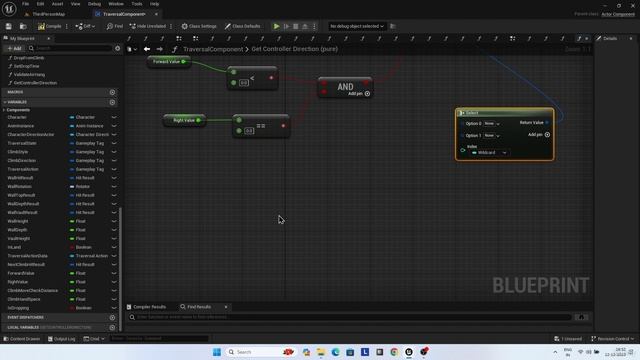Viewport: 640px width, 360px height.
Task: Open the debug object selector dropdown
Action: tap(357, 26)
